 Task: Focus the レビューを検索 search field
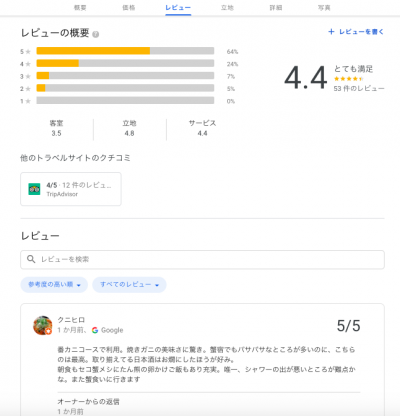pyautogui.click(x=202, y=259)
